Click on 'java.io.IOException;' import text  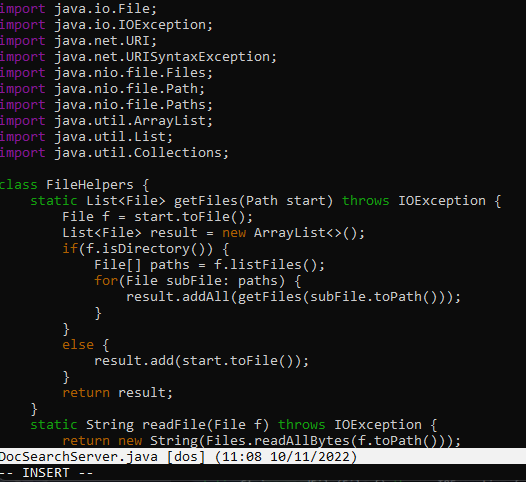(x=134, y=25)
